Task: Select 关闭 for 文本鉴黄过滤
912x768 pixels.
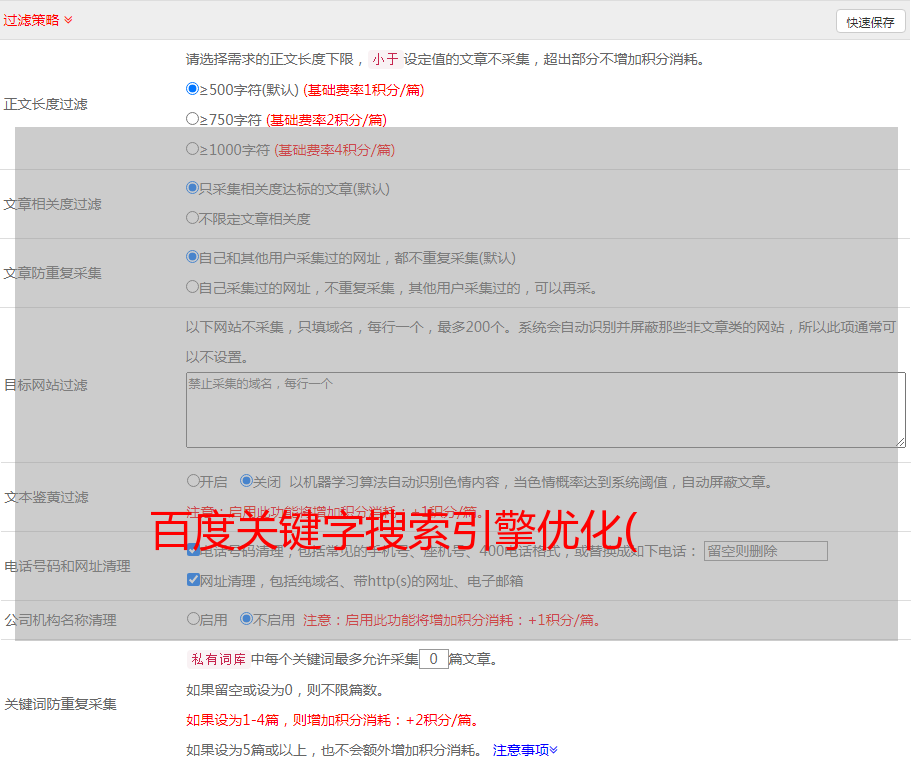Action: point(246,481)
